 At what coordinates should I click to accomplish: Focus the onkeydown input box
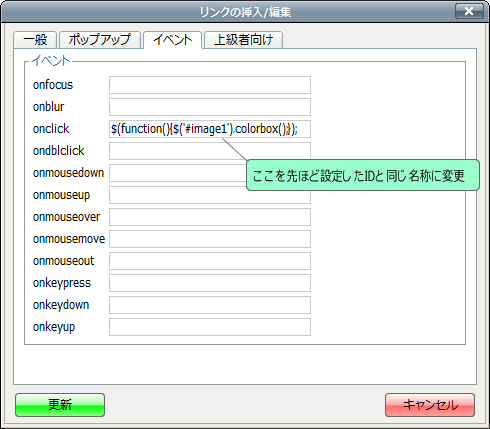click(x=210, y=305)
